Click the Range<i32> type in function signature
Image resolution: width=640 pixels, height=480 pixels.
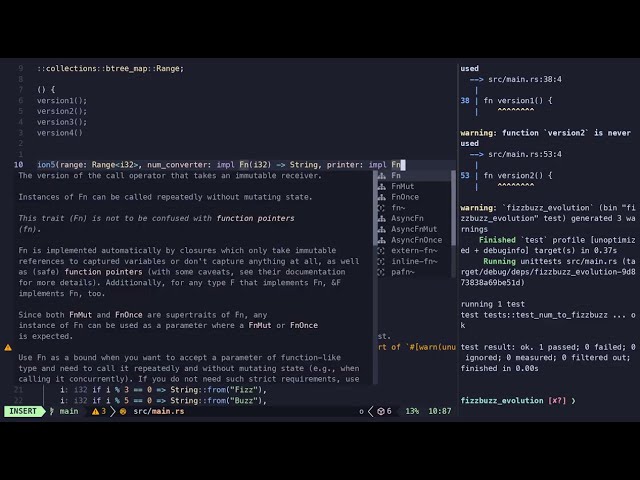point(115,165)
